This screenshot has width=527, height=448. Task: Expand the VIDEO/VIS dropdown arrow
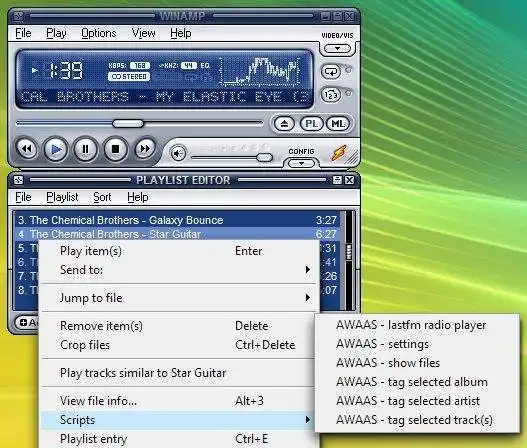coord(337,49)
